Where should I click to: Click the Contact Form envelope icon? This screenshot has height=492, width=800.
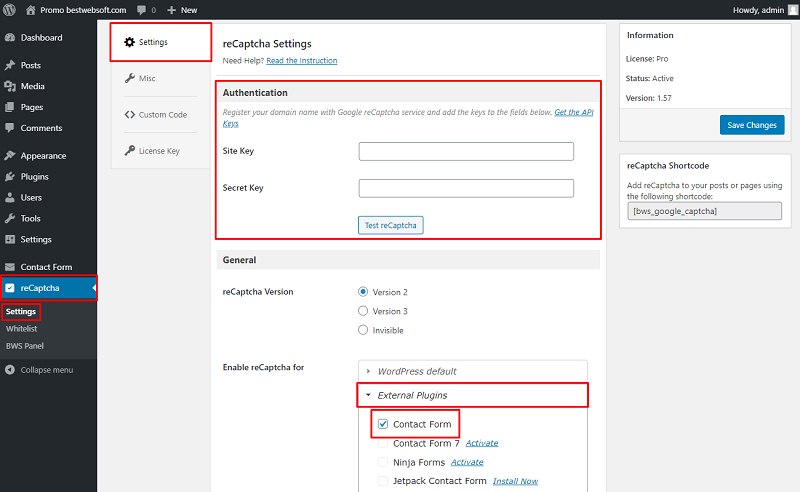(x=10, y=267)
